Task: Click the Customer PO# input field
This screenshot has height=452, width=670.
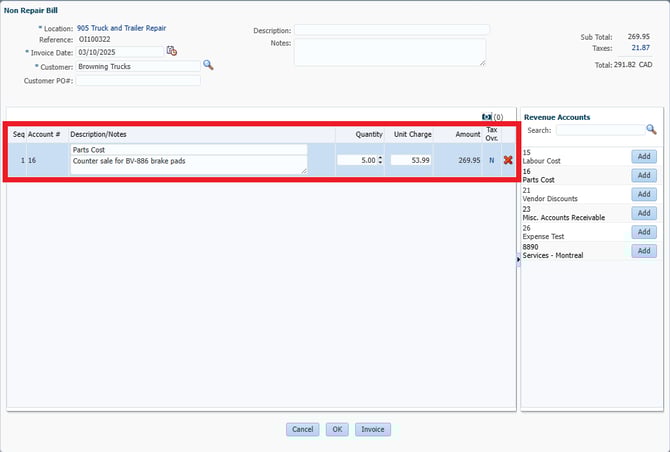Action: 130,80
